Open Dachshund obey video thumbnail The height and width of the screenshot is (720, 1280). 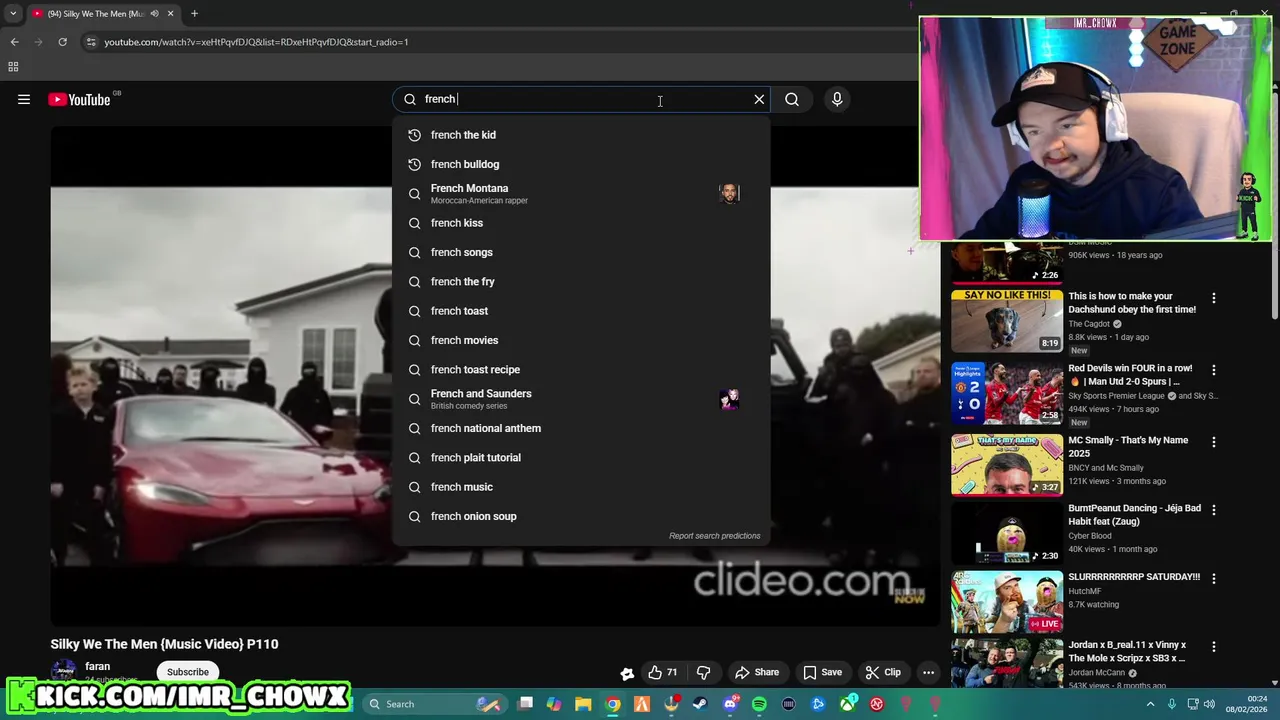1007,321
